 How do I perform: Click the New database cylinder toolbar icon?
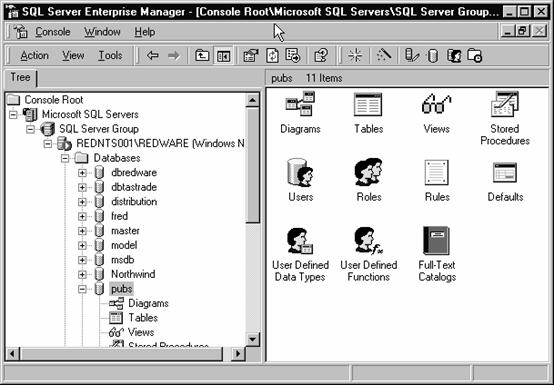[433, 56]
